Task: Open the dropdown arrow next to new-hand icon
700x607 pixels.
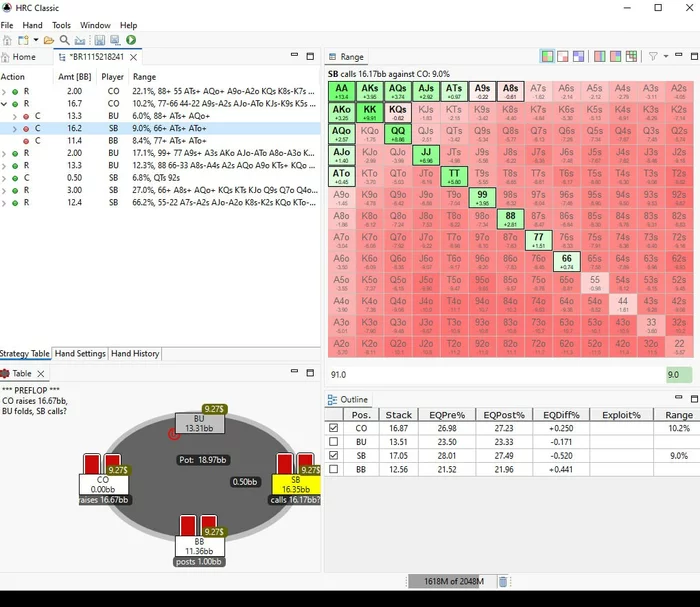Action: click(36, 40)
